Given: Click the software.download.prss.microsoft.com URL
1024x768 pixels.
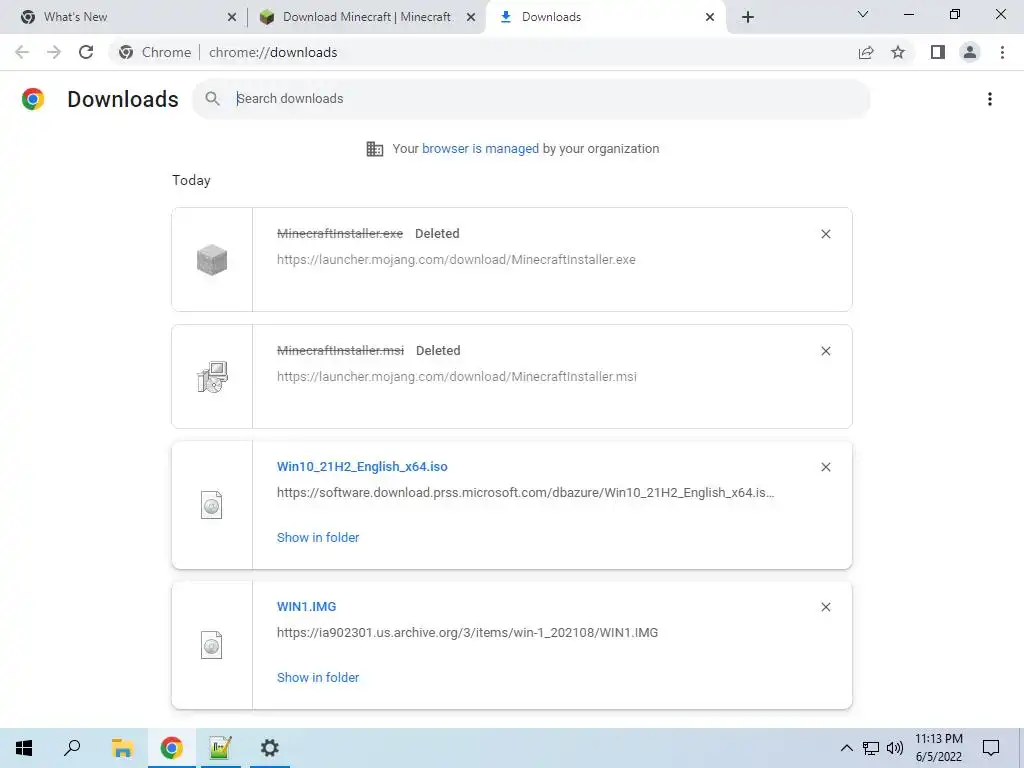Looking at the screenshot, I should (x=525, y=492).
